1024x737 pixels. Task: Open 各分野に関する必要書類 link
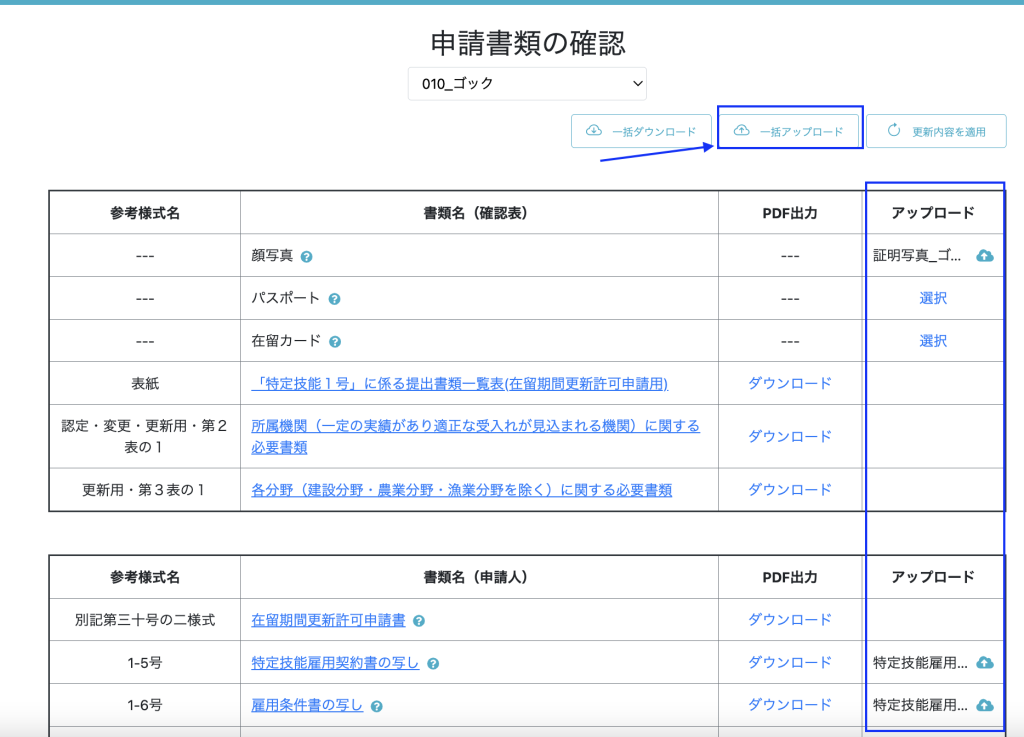click(461, 490)
